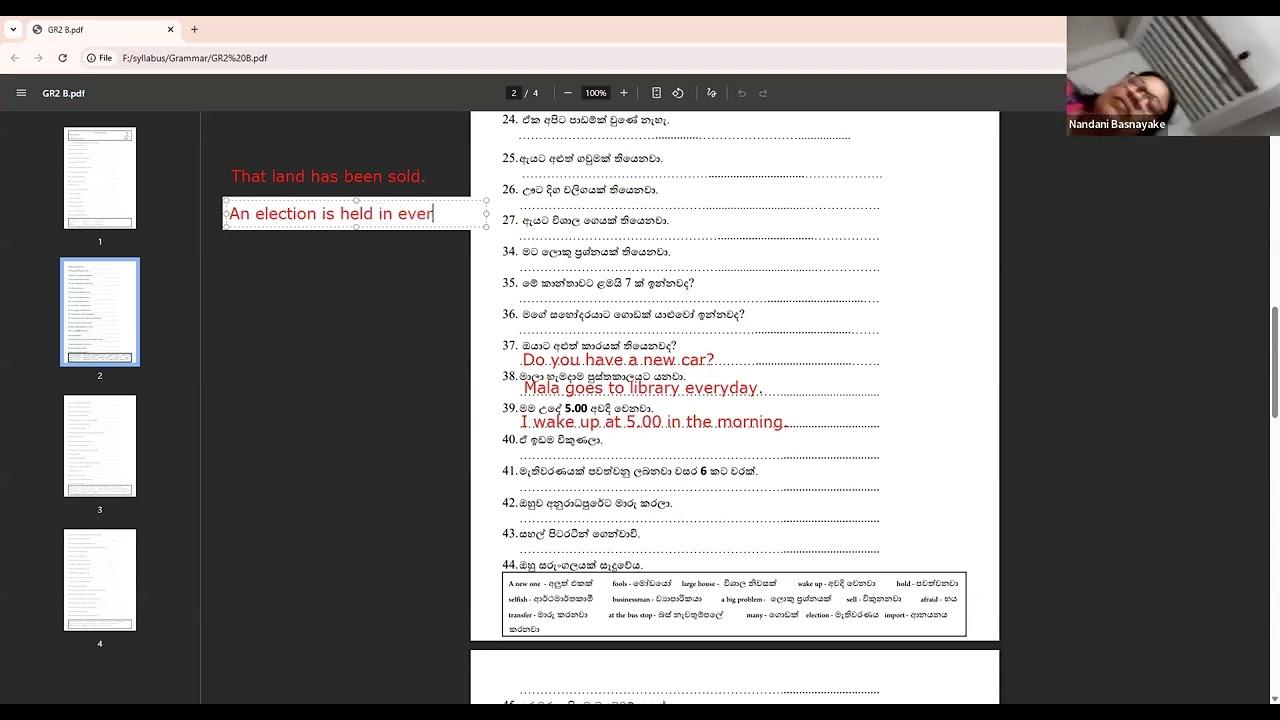Click question 41 line in the PDF

tap(630, 471)
